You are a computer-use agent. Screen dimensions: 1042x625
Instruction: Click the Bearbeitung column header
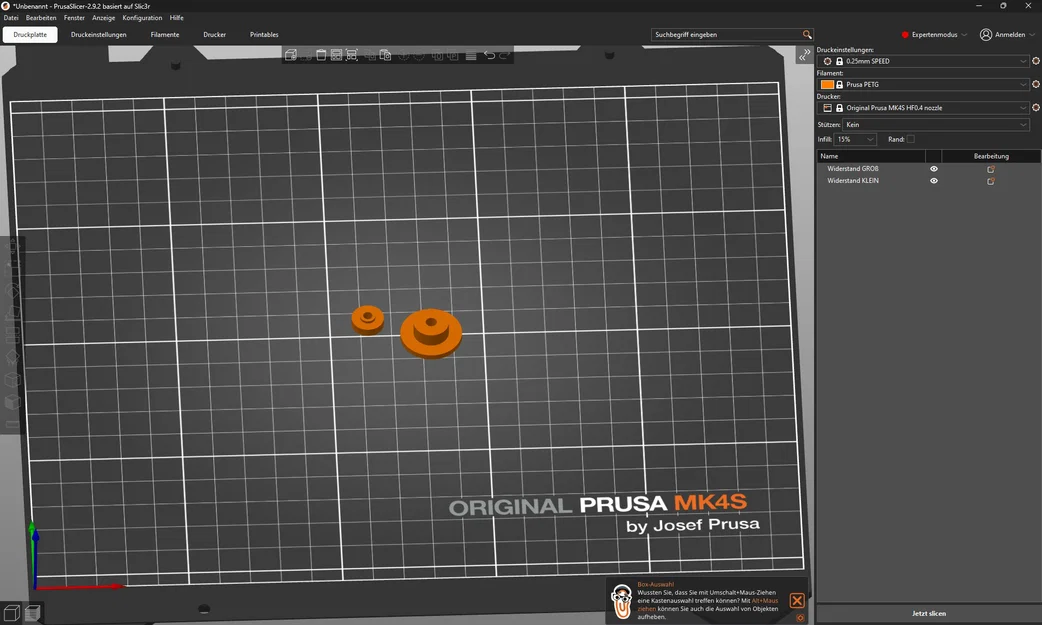991,156
